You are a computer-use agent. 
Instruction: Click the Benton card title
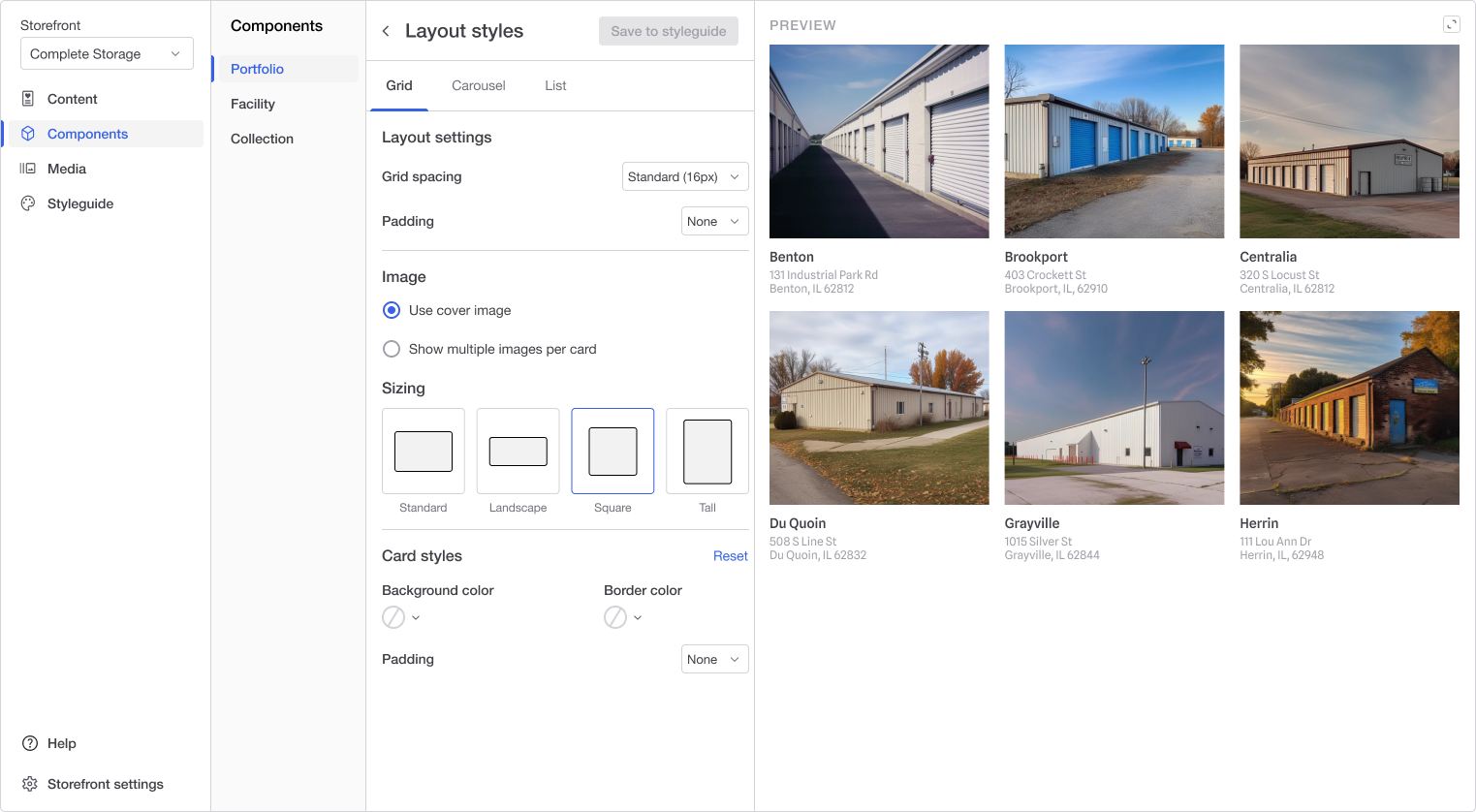tap(792, 257)
